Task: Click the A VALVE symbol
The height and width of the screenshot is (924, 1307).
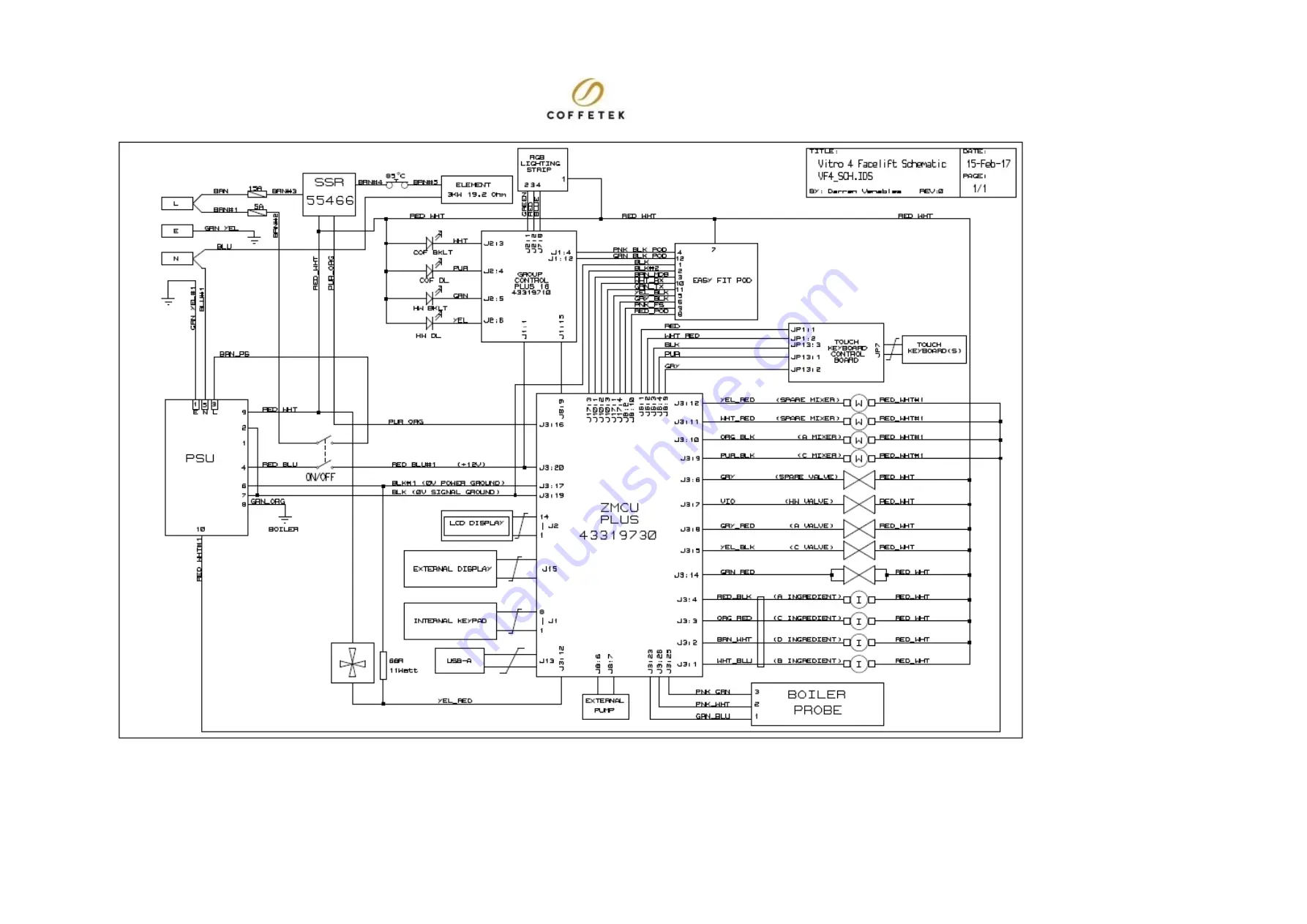Action: click(859, 529)
